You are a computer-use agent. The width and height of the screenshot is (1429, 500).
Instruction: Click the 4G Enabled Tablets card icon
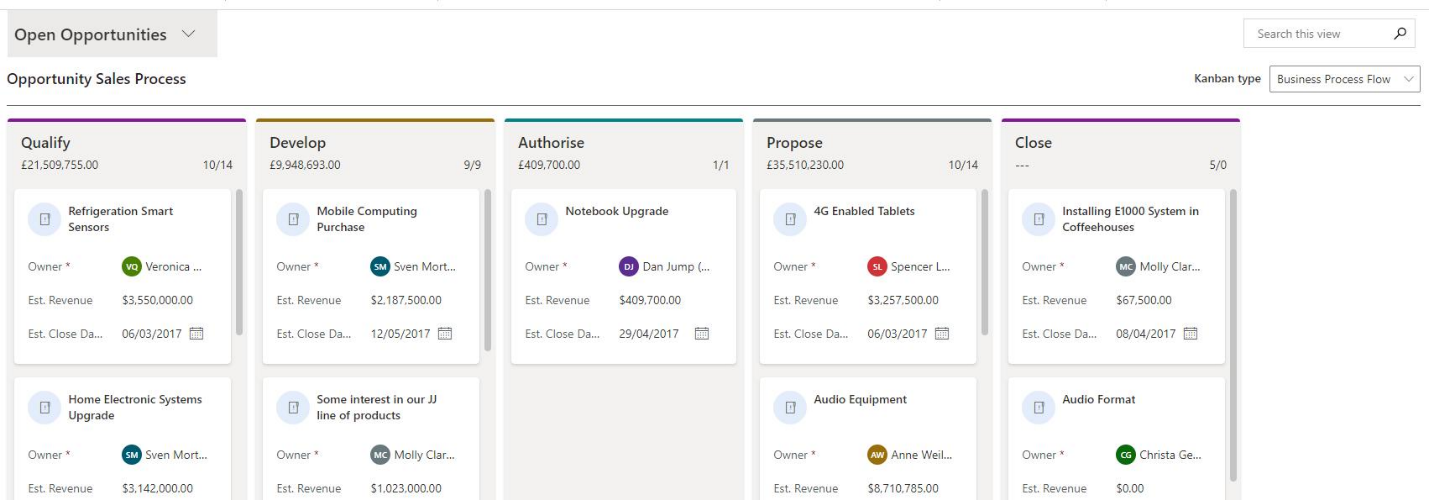click(x=790, y=219)
